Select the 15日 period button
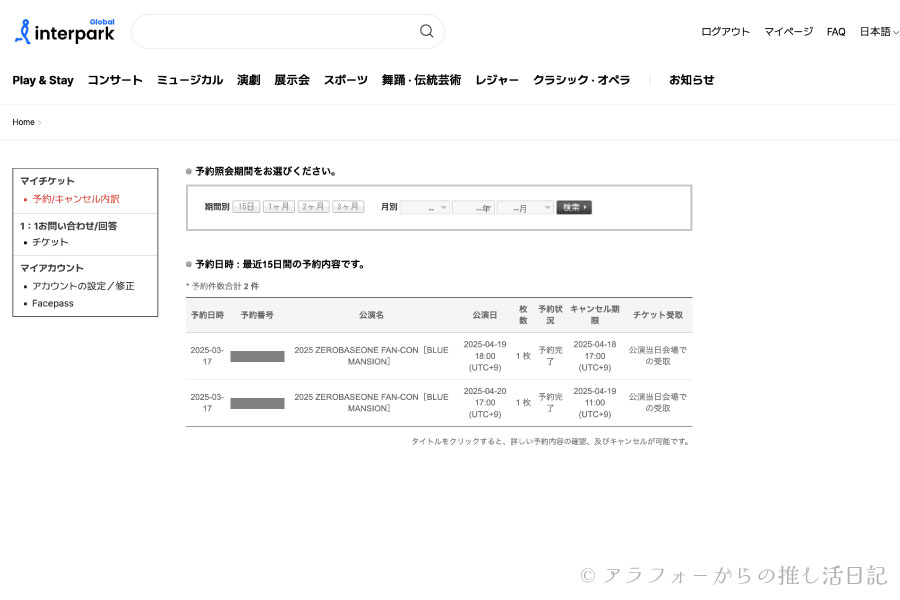This screenshot has width=900, height=600. (x=246, y=207)
